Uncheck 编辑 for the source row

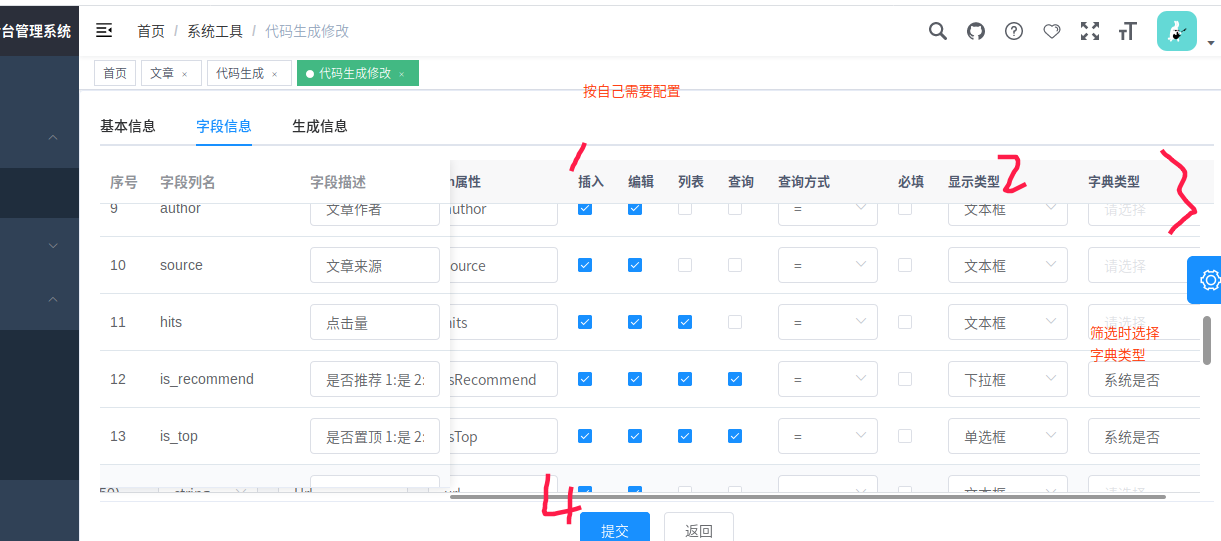635,265
